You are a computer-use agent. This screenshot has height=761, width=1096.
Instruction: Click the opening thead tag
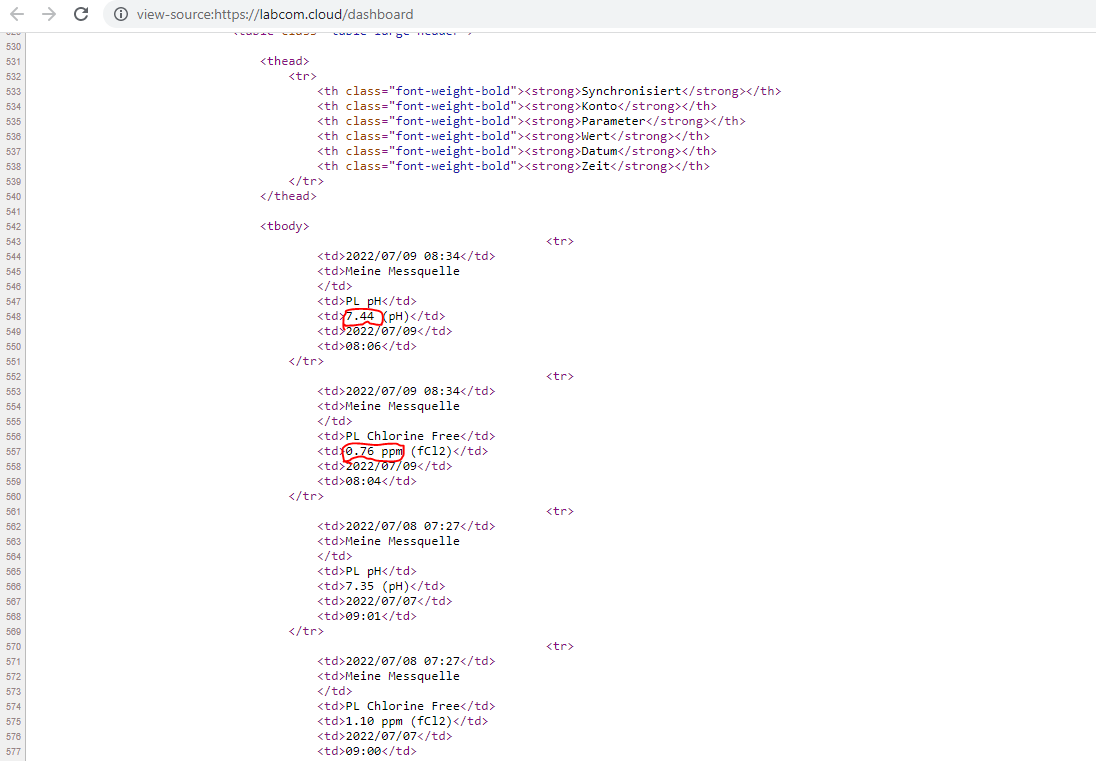(x=284, y=61)
